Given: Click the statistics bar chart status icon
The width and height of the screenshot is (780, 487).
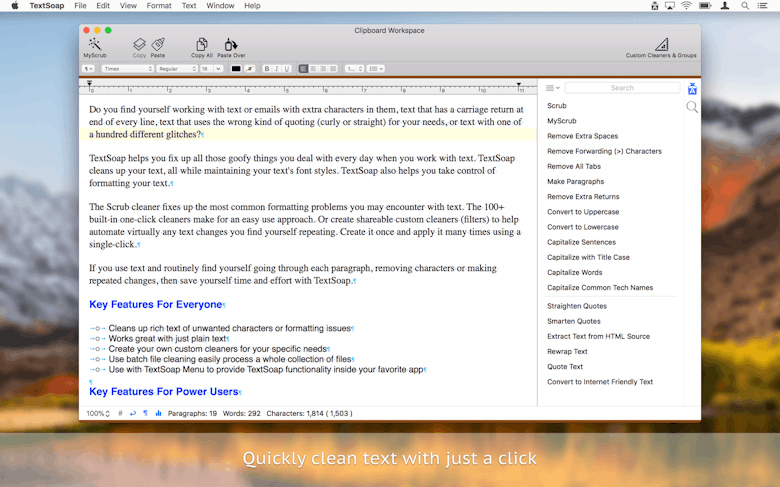Looking at the screenshot, I should (158, 413).
